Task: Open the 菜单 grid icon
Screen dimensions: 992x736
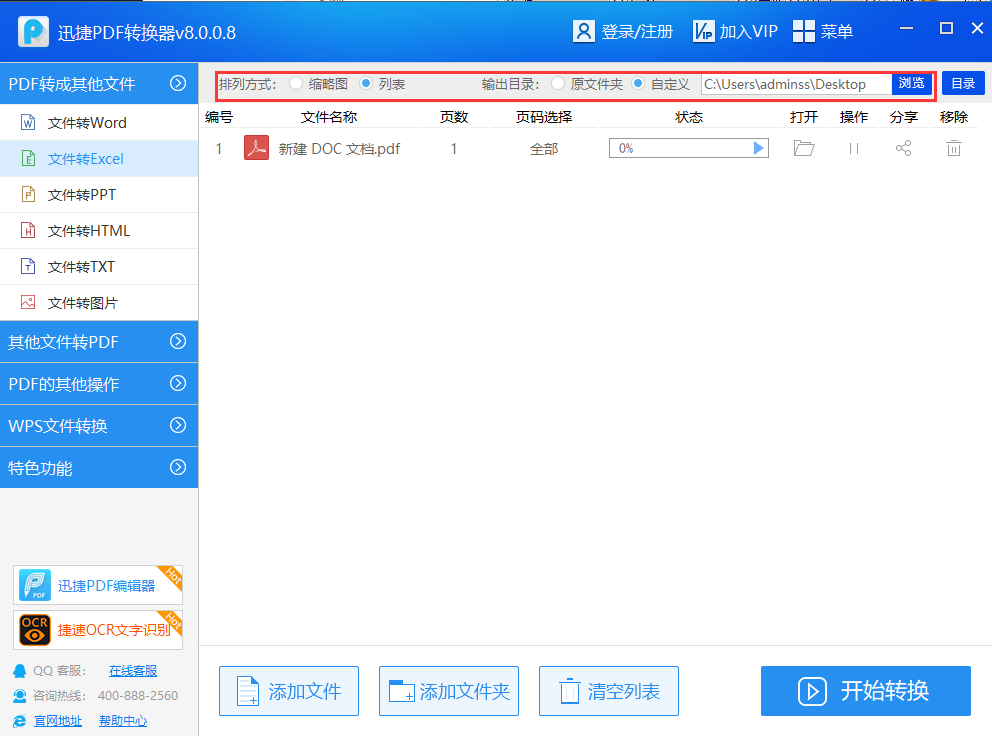Action: coord(804,32)
